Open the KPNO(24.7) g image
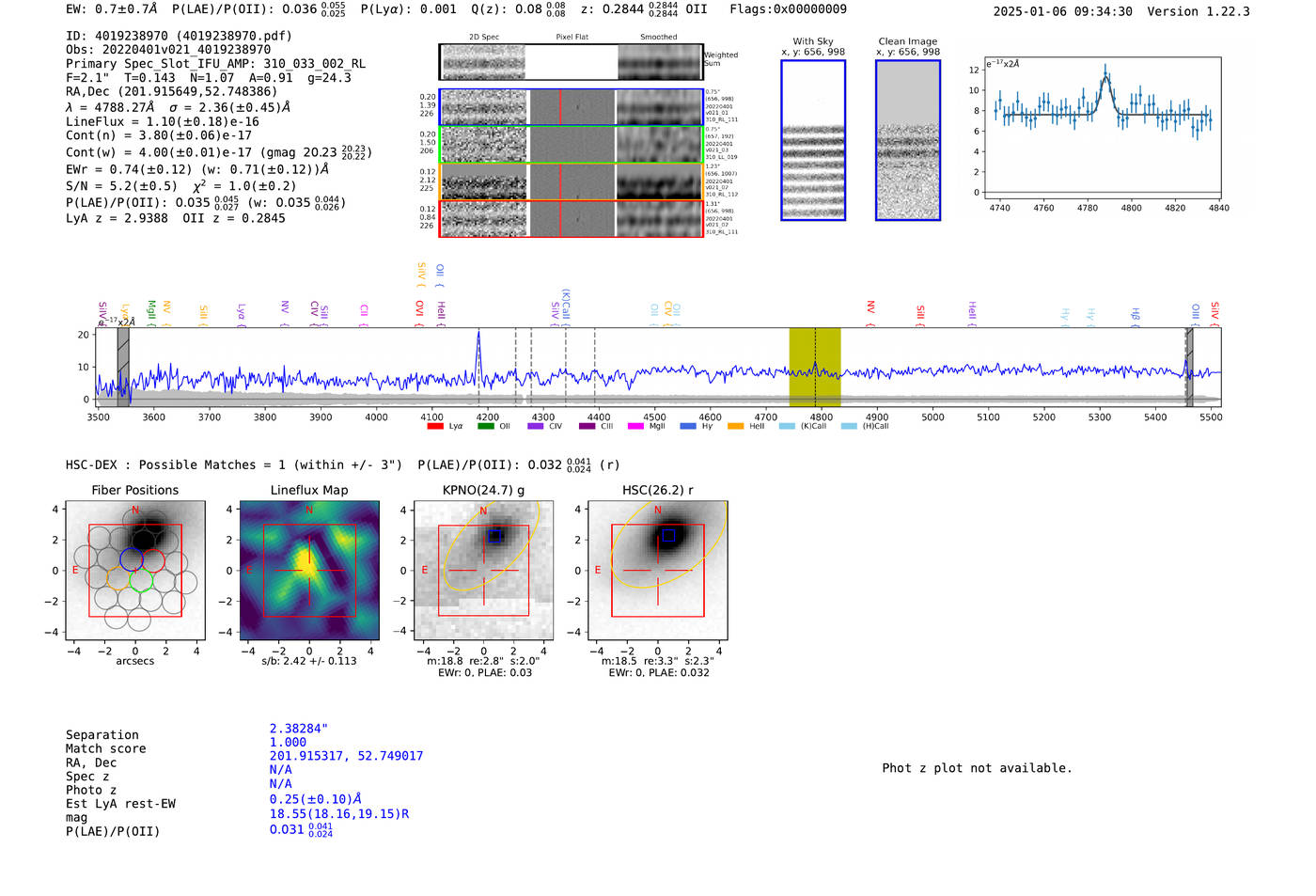This screenshot has width=1316, height=896. click(x=484, y=571)
